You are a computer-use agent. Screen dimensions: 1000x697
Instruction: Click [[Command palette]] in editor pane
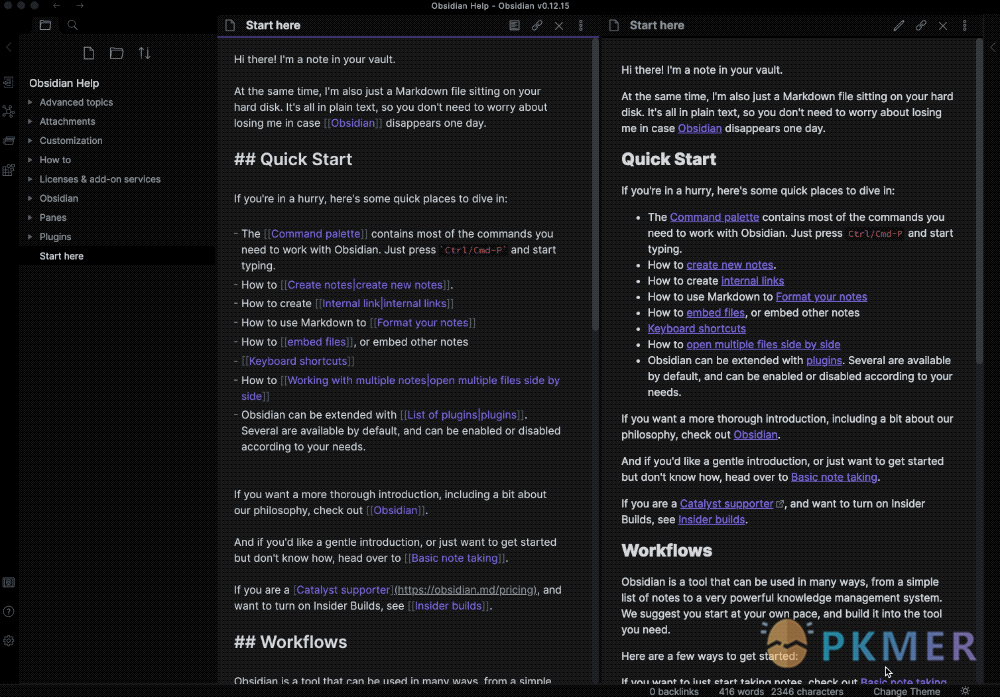pyautogui.click(x=316, y=234)
